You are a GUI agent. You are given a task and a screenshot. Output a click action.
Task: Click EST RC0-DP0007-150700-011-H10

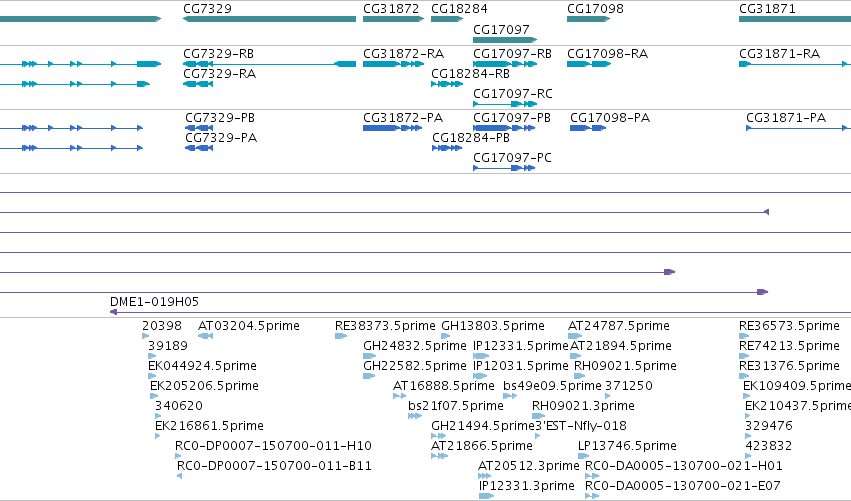click(x=178, y=456)
